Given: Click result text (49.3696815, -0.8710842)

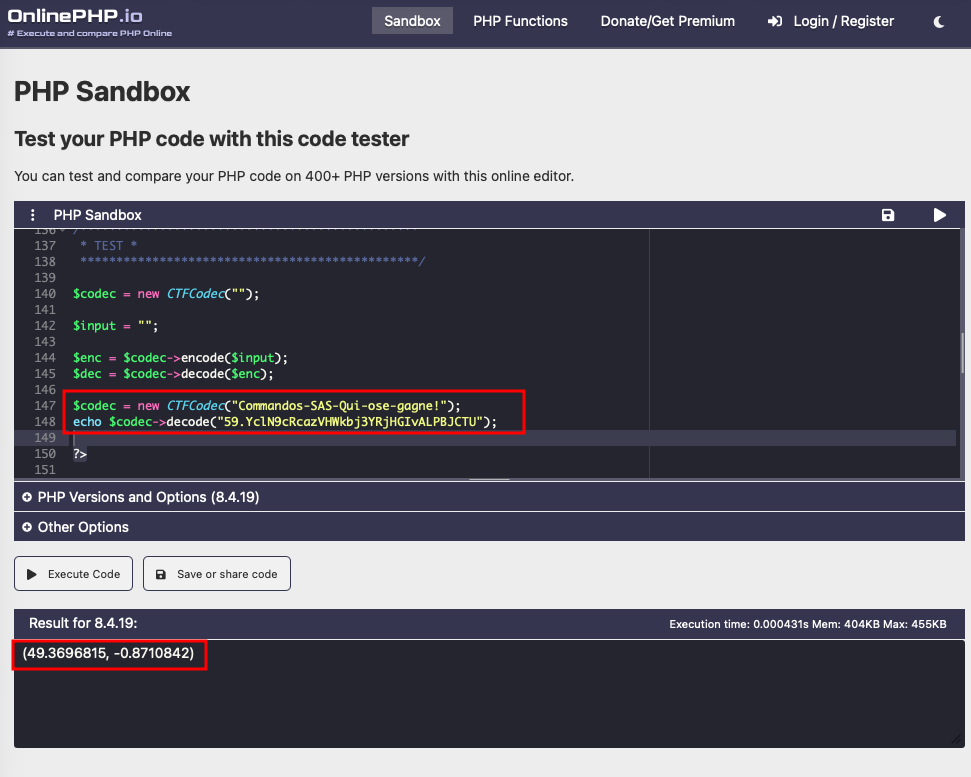Looking at the screenshot, I should [108, 653].
